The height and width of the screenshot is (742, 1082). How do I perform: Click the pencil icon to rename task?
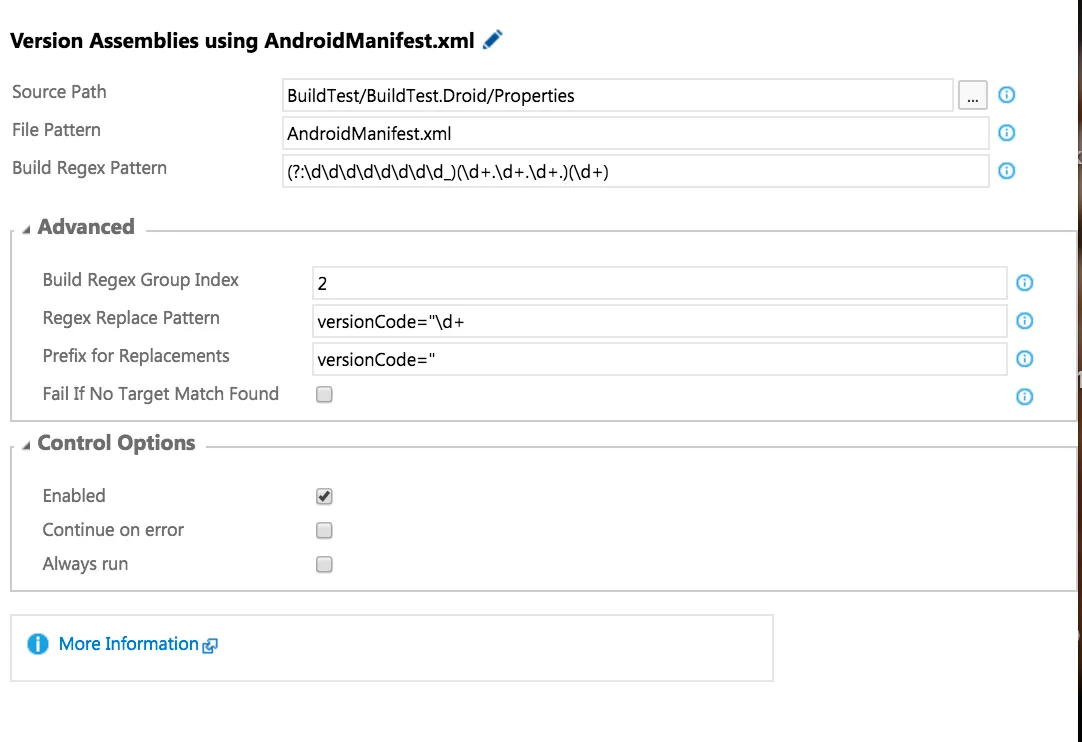coord(492,40)
